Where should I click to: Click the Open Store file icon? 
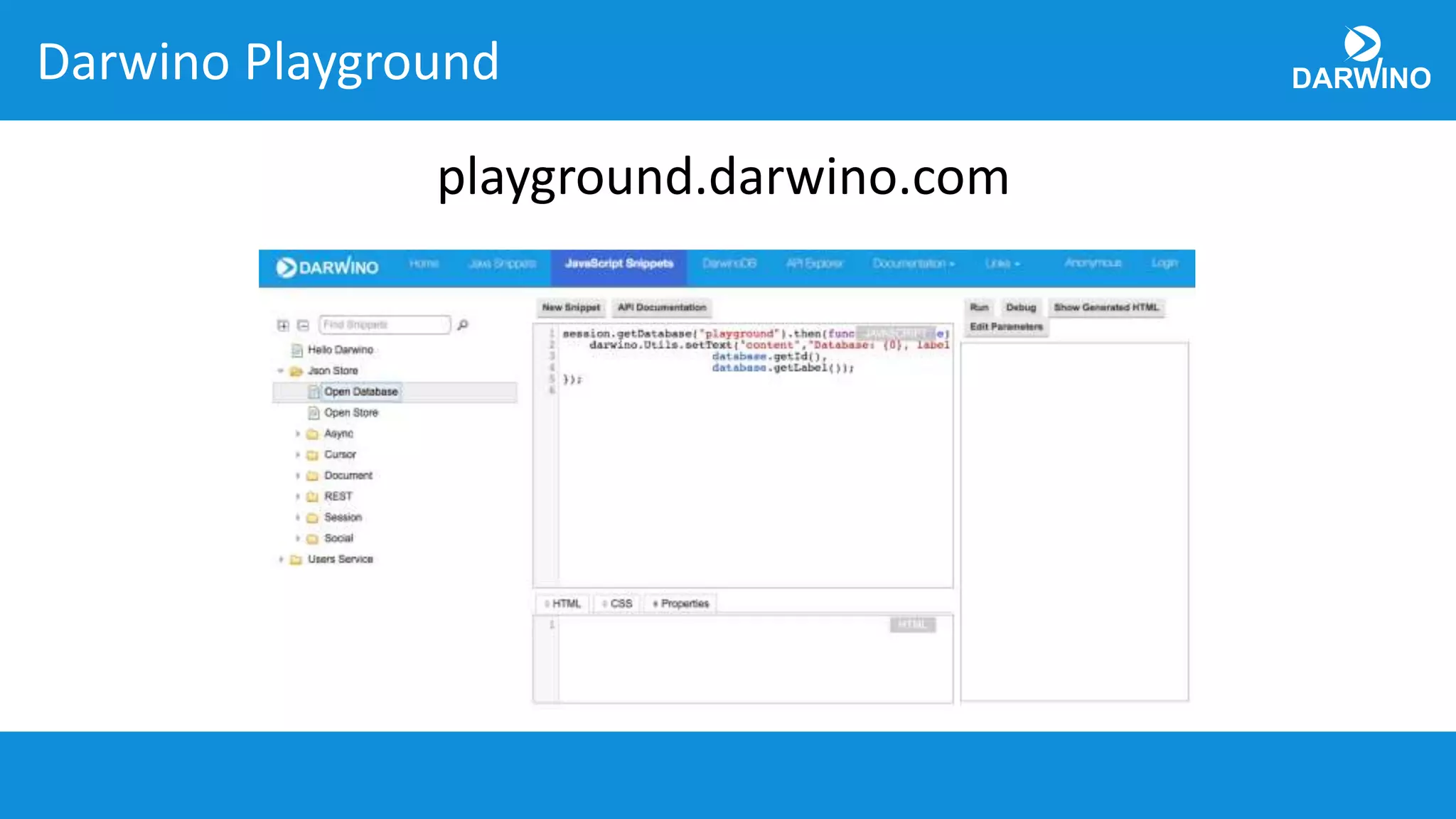[x=314, y=413]
